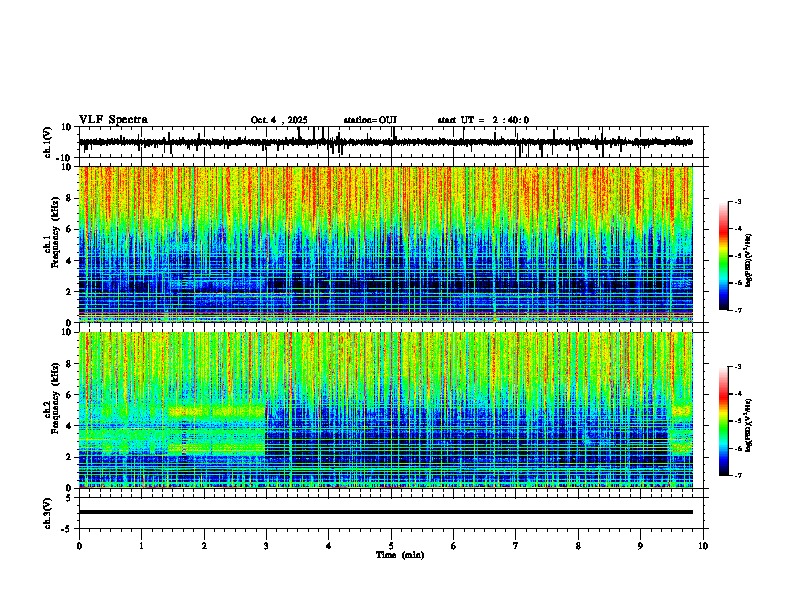Click time axis tick label "10"
This screenshot has height=612, width=792.
point(703,546)
